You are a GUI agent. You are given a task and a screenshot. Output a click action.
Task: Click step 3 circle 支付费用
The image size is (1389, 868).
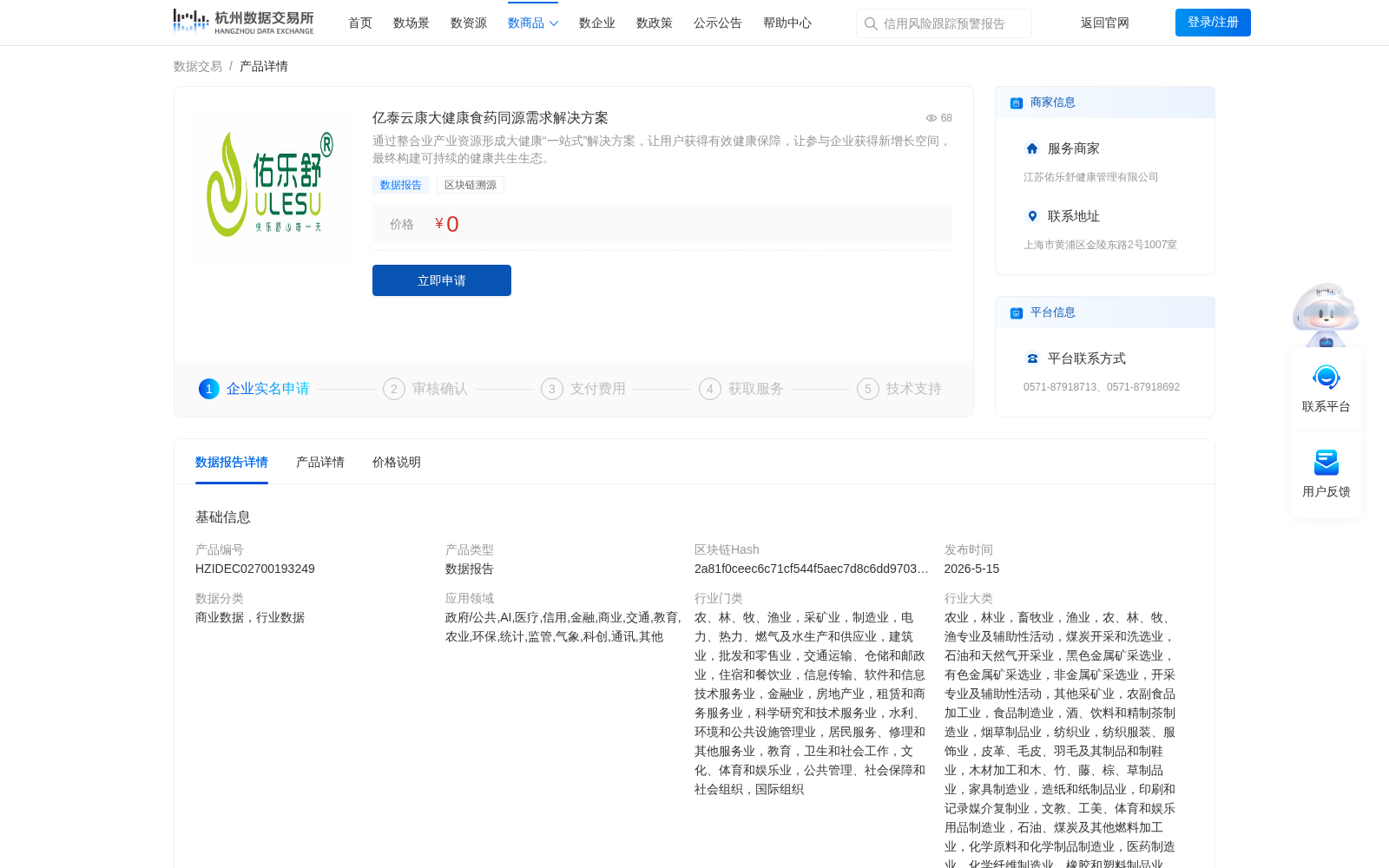click(x=552, y=389)
